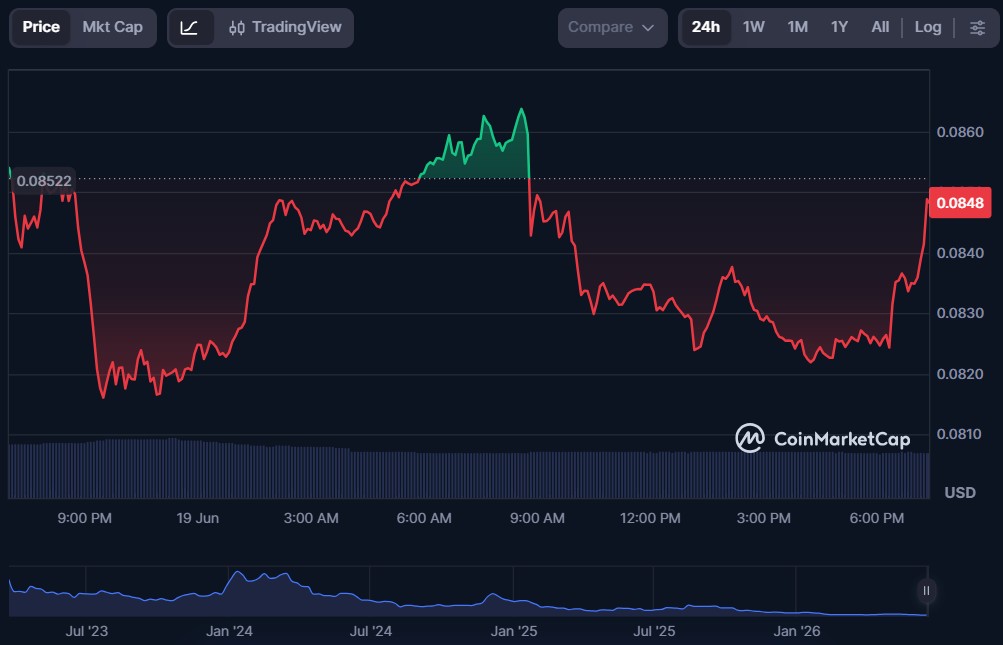Select the 1Y time range
This screenshot has height=645, width=1003.
839,28
